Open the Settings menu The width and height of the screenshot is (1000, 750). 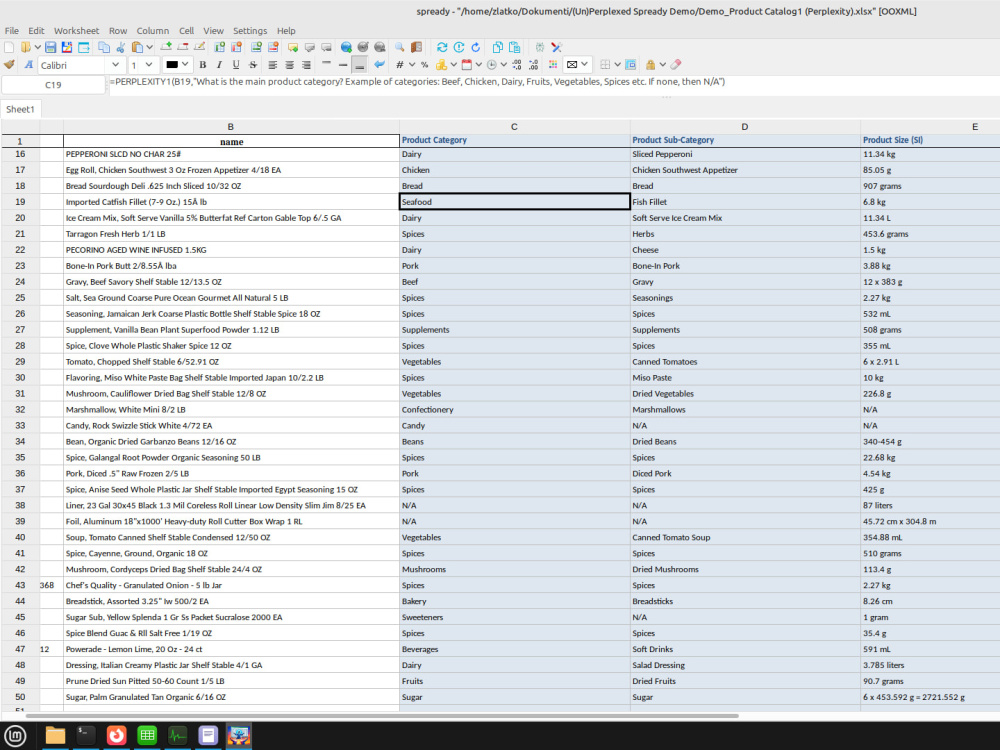click(x=250, y=30)
